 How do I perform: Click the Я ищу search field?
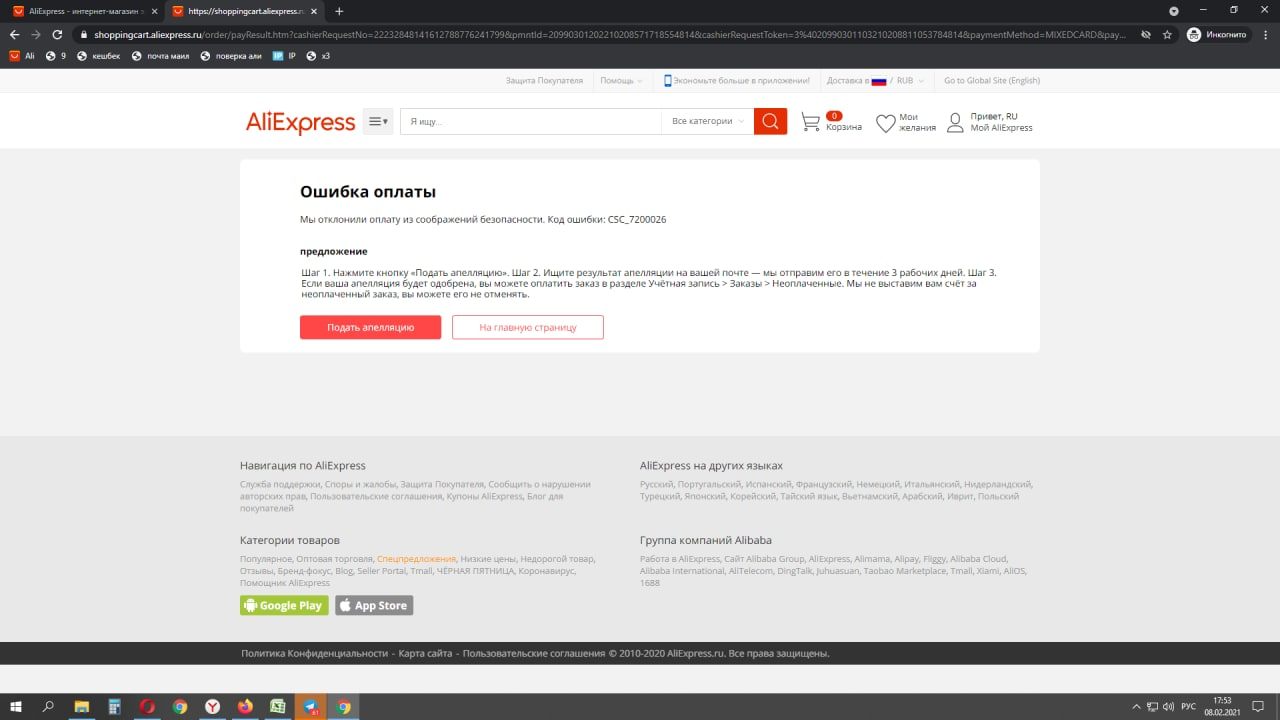(x=531, y=121)
